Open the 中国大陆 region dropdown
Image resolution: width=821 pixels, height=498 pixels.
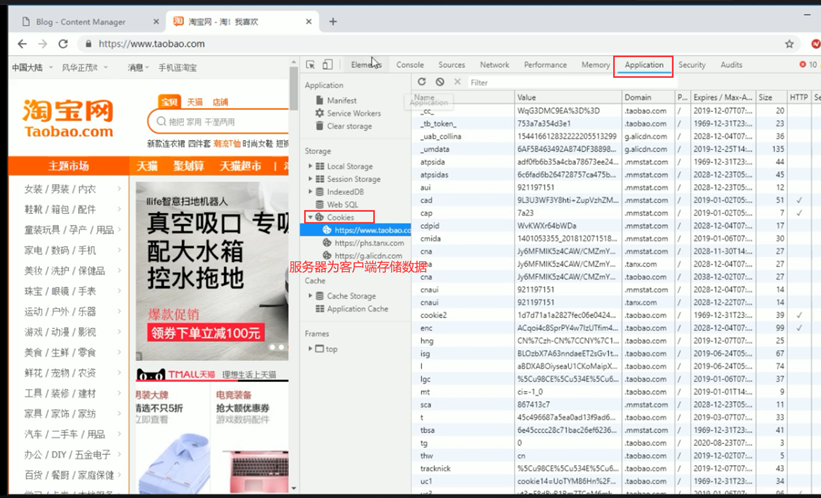pyautogui.click(x=32, y=68)
